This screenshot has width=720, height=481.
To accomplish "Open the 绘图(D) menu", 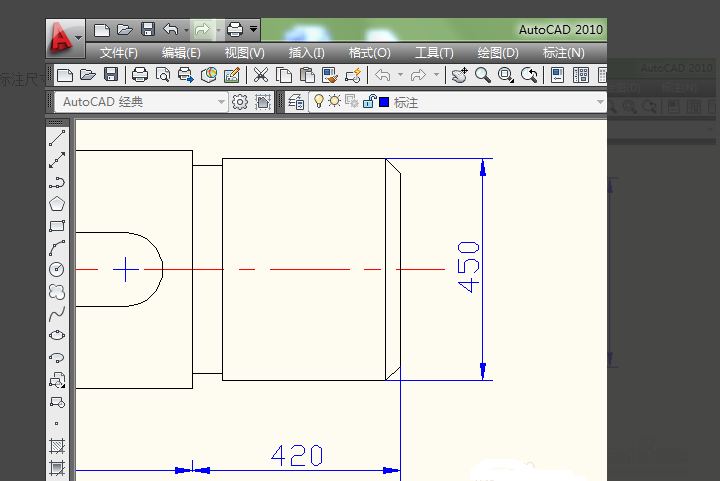I will coord(498,53).
